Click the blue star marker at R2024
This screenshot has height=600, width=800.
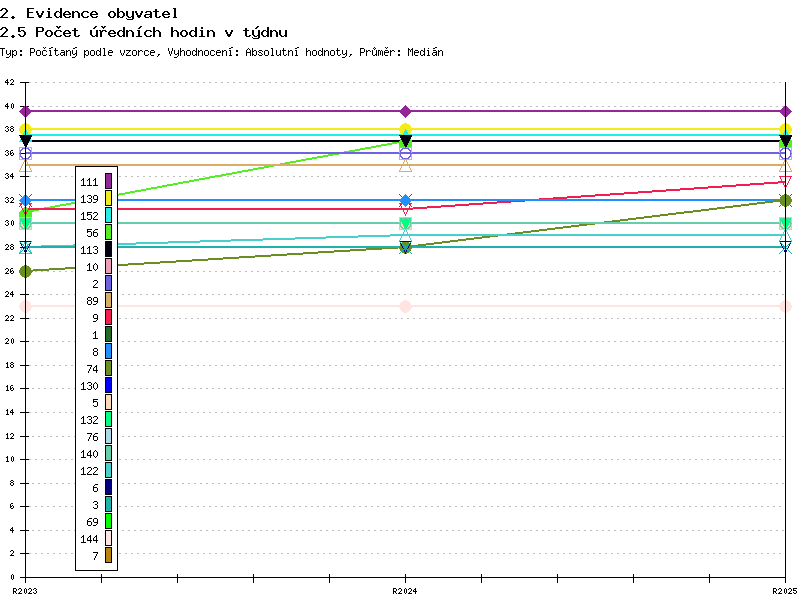405,200
